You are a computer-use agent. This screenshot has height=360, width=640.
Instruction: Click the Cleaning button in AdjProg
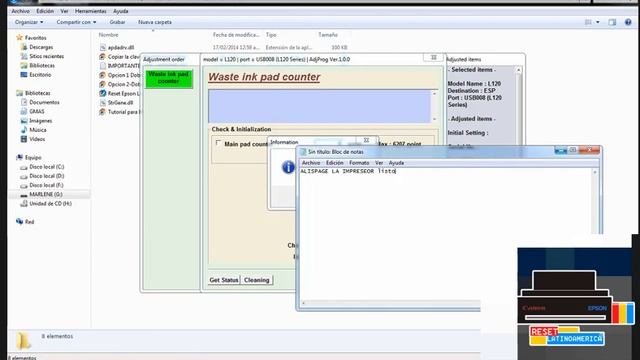point(257,280)
